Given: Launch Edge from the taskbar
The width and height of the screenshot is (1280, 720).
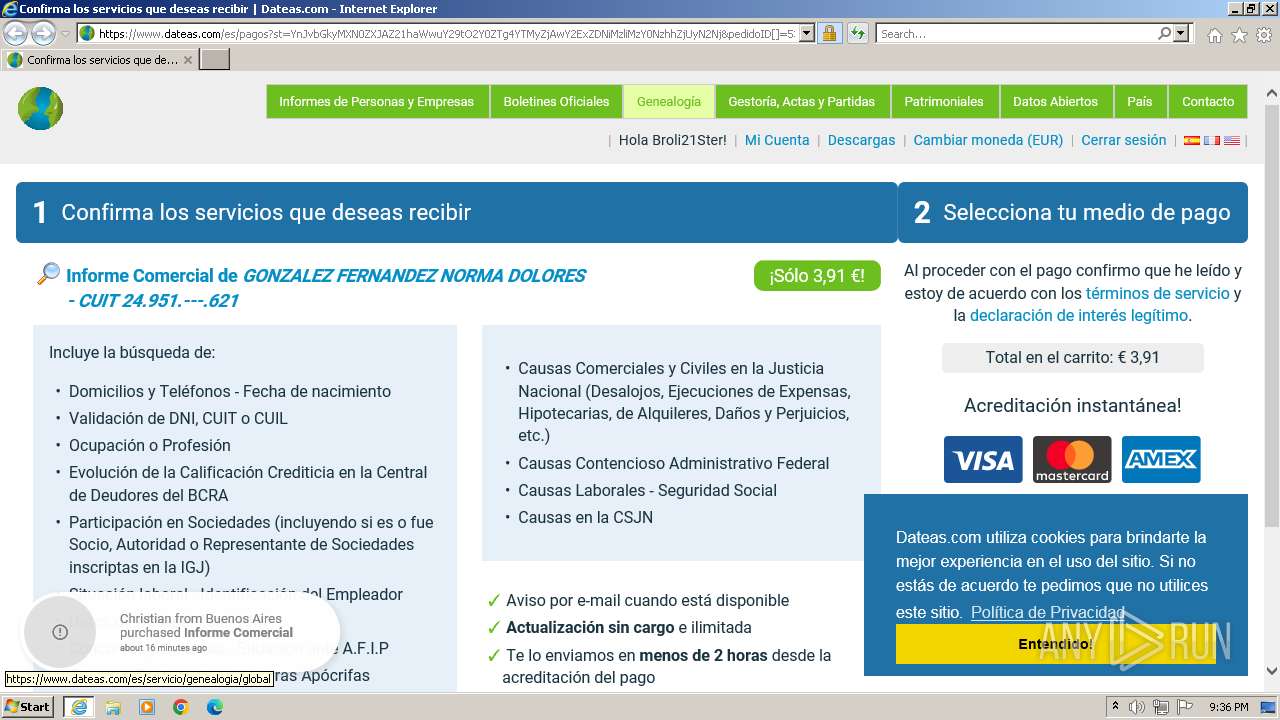Looking at the screenshot, I should coord(215,707).
